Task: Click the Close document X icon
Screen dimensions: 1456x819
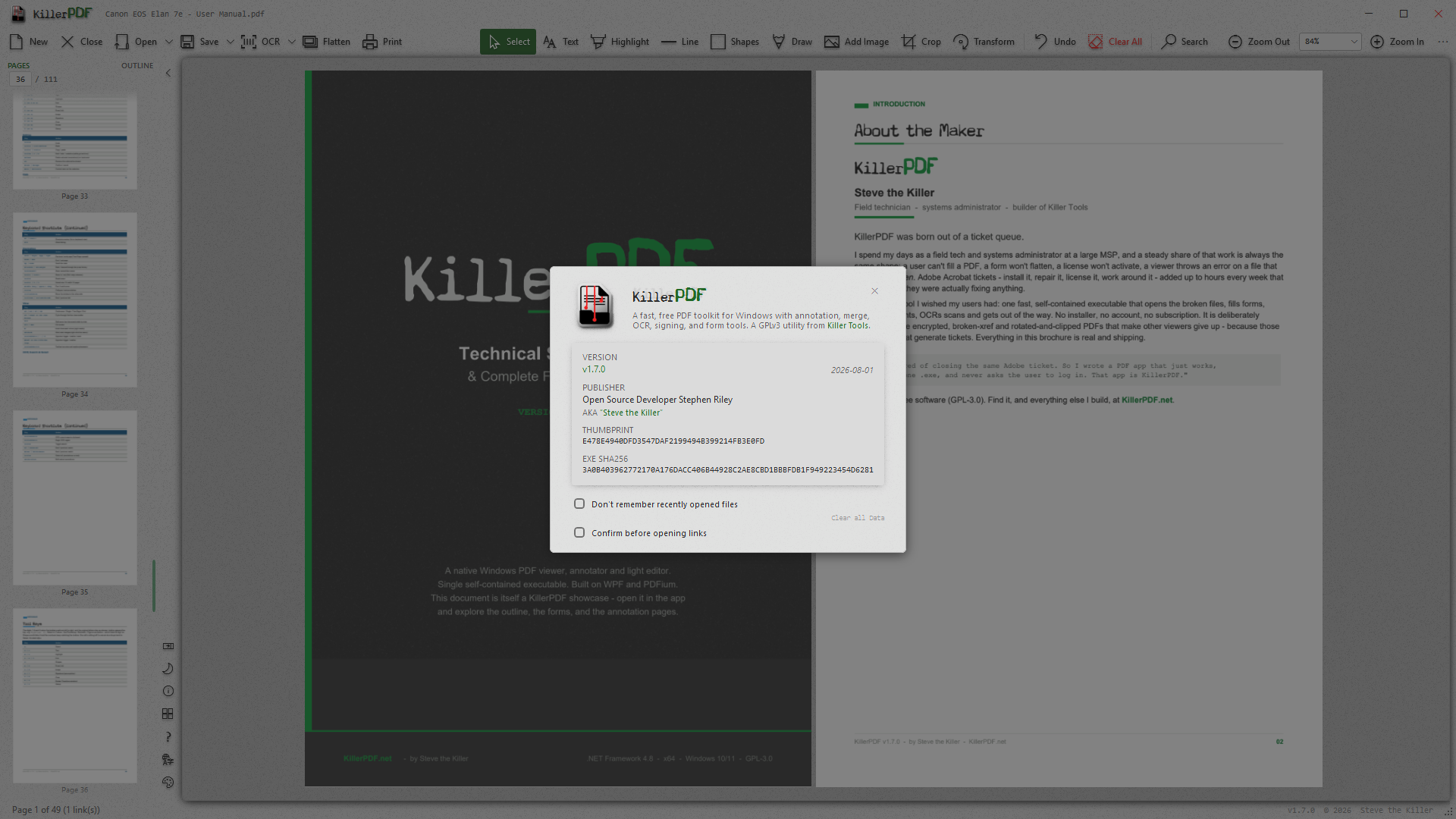Action: point(67,42)
